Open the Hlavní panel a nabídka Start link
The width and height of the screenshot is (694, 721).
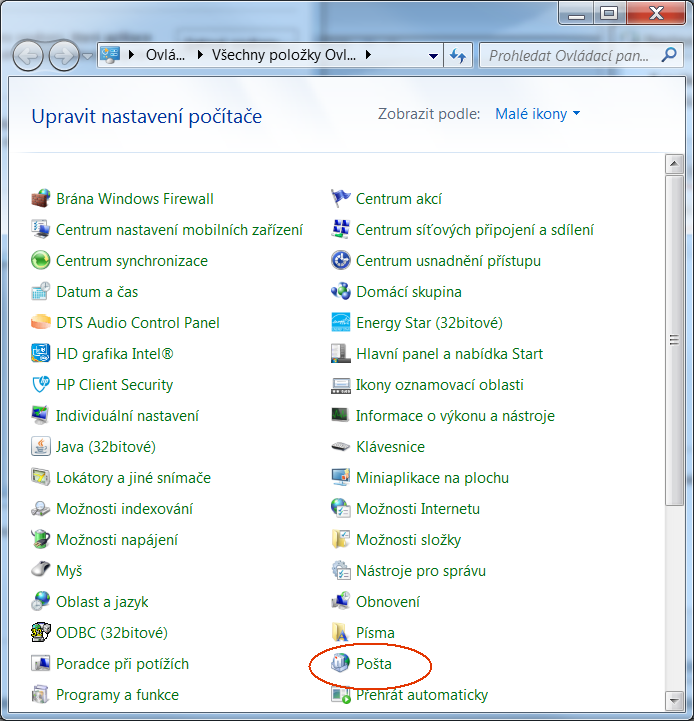(x=449, y=354)
